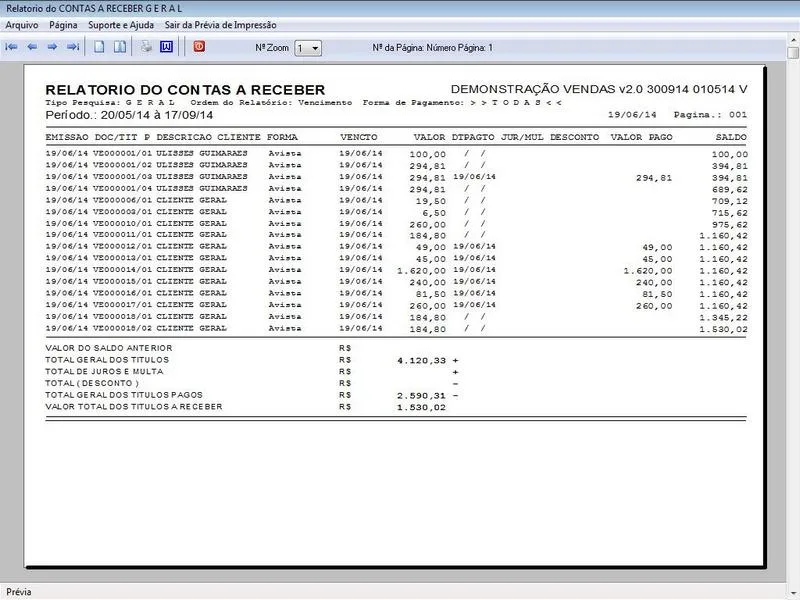Click the next page arrow

click(52, 47)
